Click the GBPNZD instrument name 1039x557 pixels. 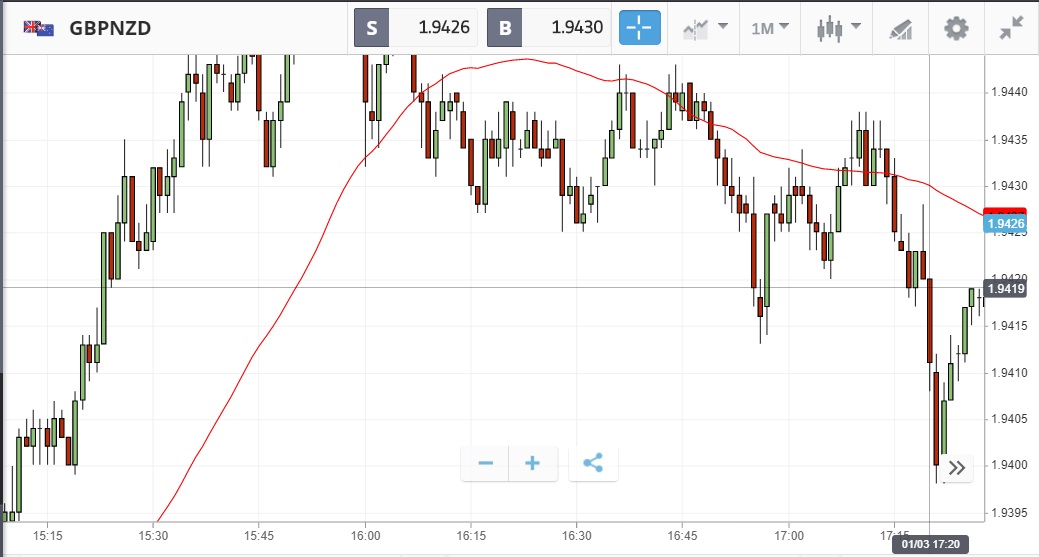(x=110, y=28)
